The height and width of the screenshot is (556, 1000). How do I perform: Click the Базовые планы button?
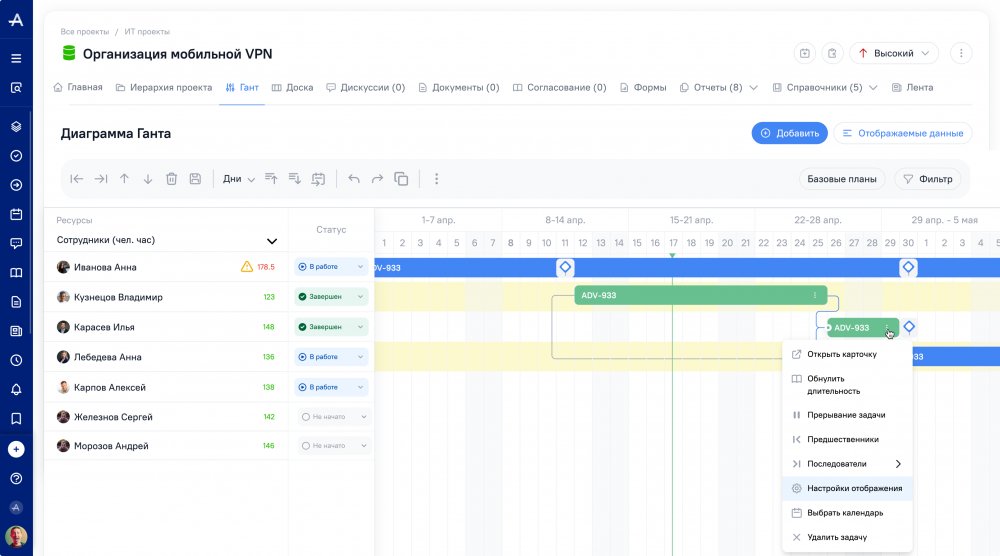[x=842, y=179]
